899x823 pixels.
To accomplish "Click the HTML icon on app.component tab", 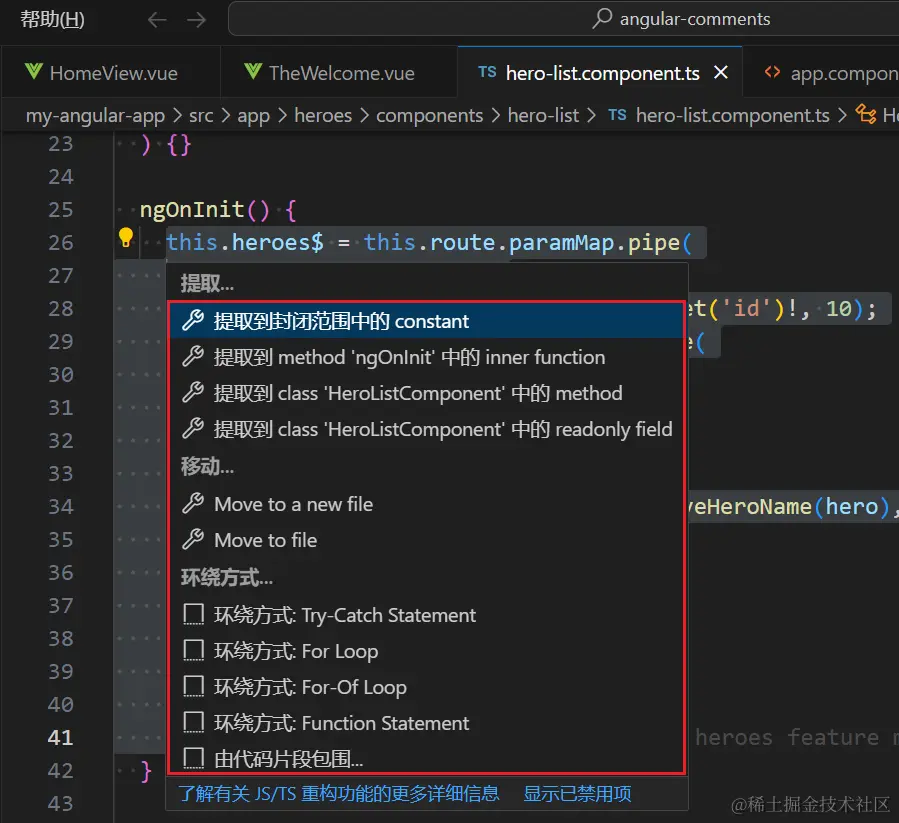I will tap(772, 72).
